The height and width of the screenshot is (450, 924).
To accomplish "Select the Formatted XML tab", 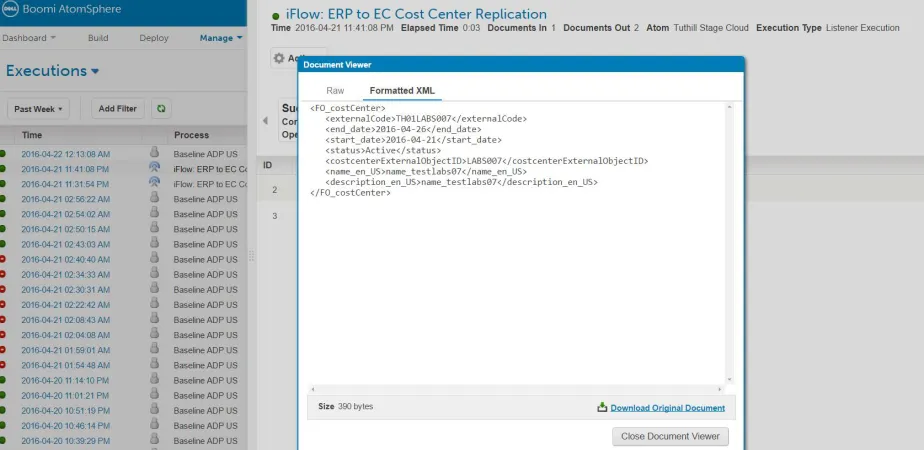I will click(402, 91).
